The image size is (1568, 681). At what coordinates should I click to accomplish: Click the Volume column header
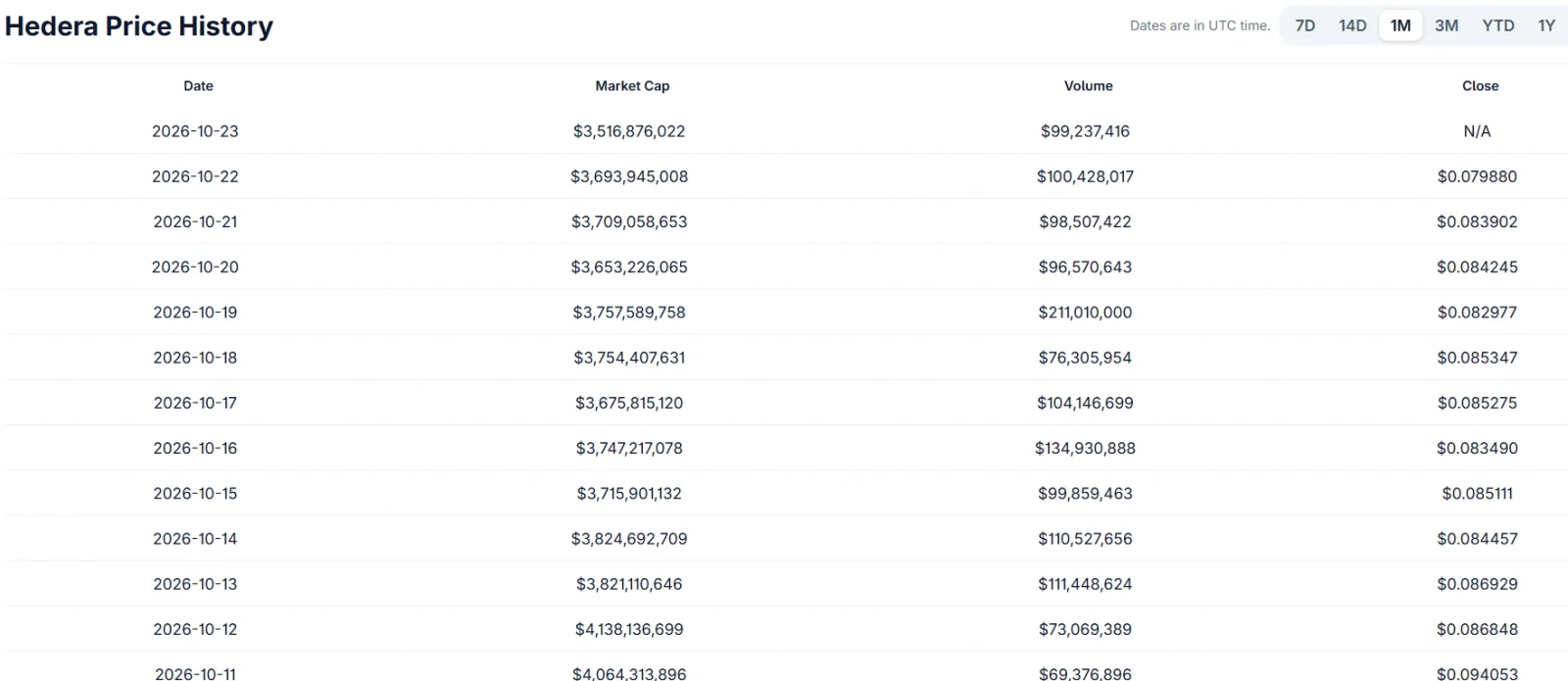tap(1088, 86)
